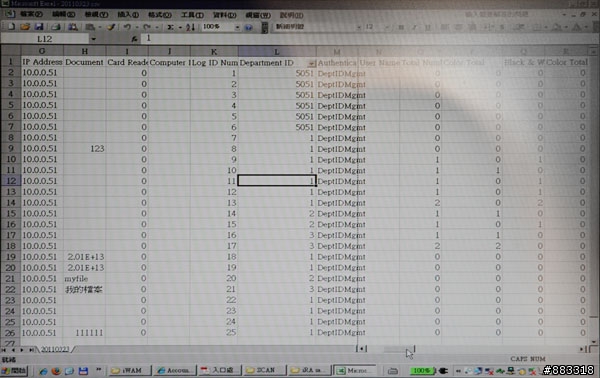Open the 工具(T) Tools menu
The width and height of the screenshot is (600, 378).
192,15
